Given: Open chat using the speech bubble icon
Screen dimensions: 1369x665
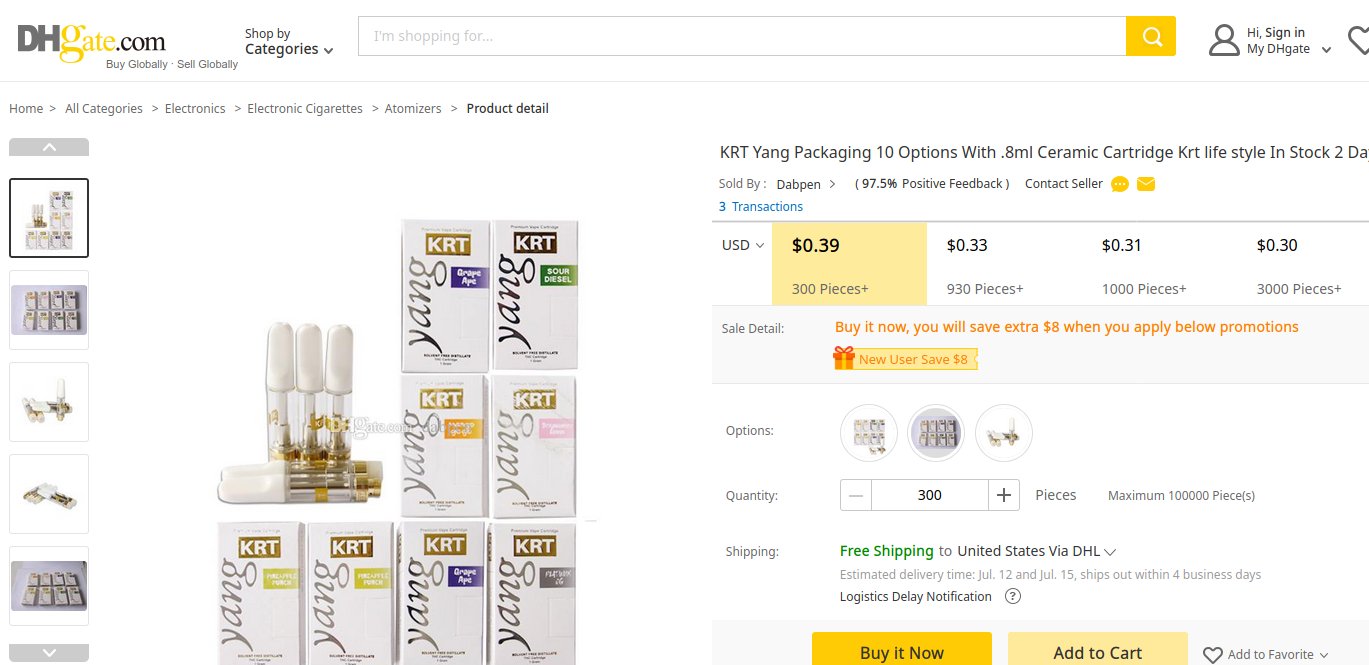Looking at the screenshot, I should point(1119,184).
